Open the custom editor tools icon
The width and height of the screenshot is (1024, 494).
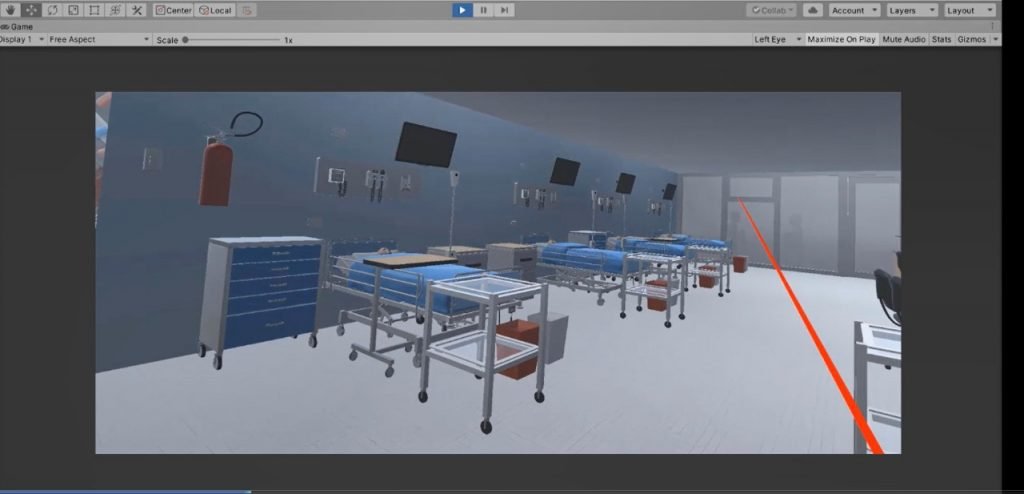click(x=137, y=10)
